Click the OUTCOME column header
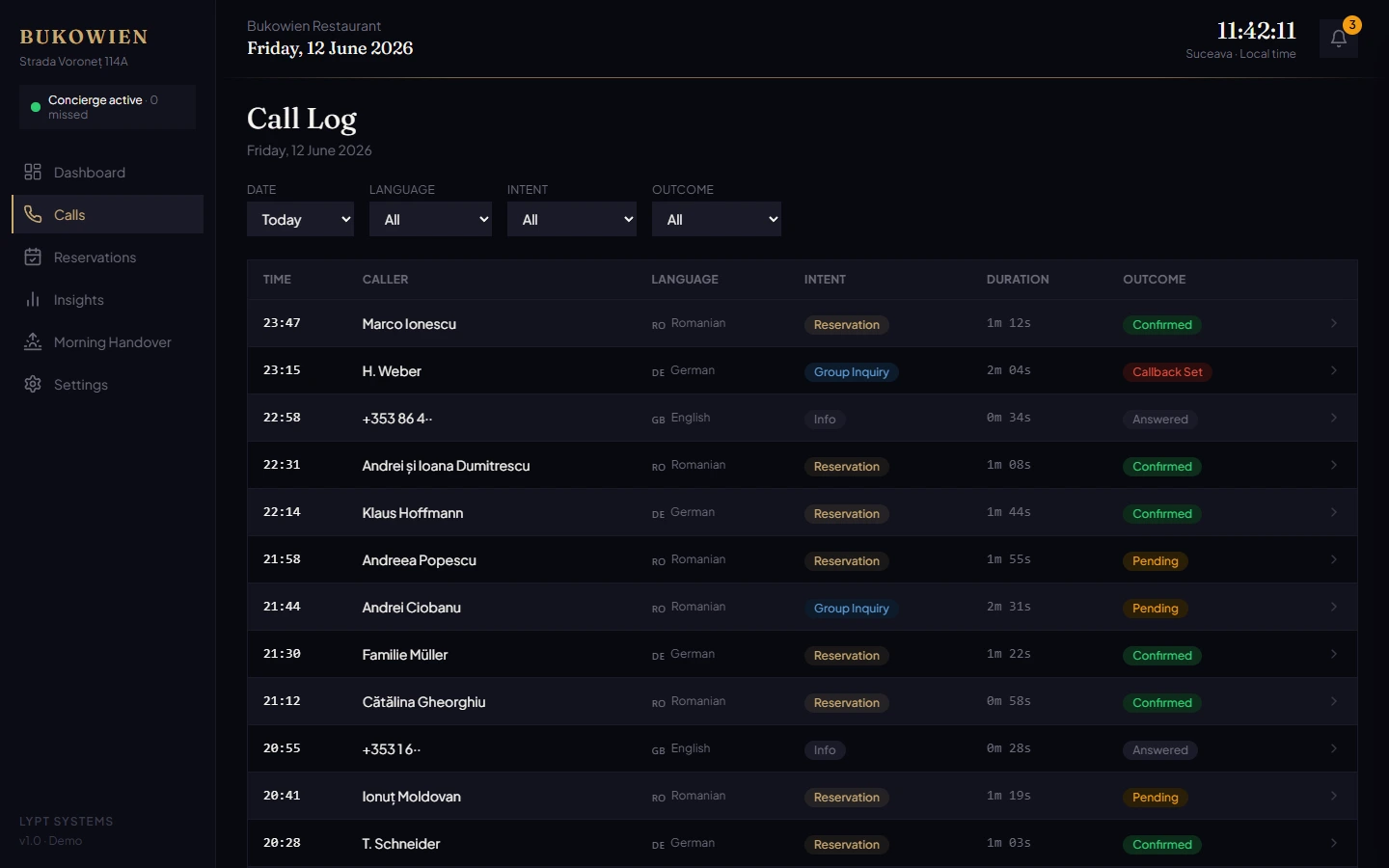Viewport: 1389px width, 868px height. (x=1155, y=280)
